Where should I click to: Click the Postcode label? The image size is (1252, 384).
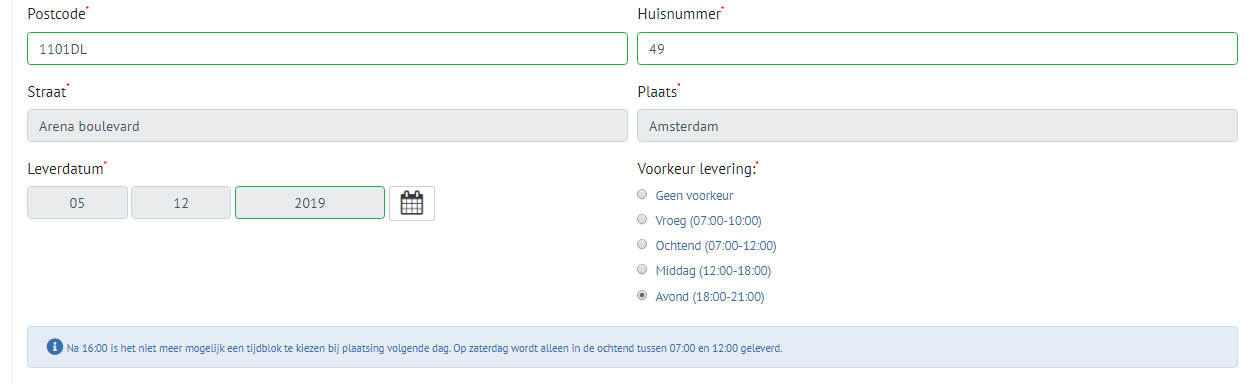58,14
